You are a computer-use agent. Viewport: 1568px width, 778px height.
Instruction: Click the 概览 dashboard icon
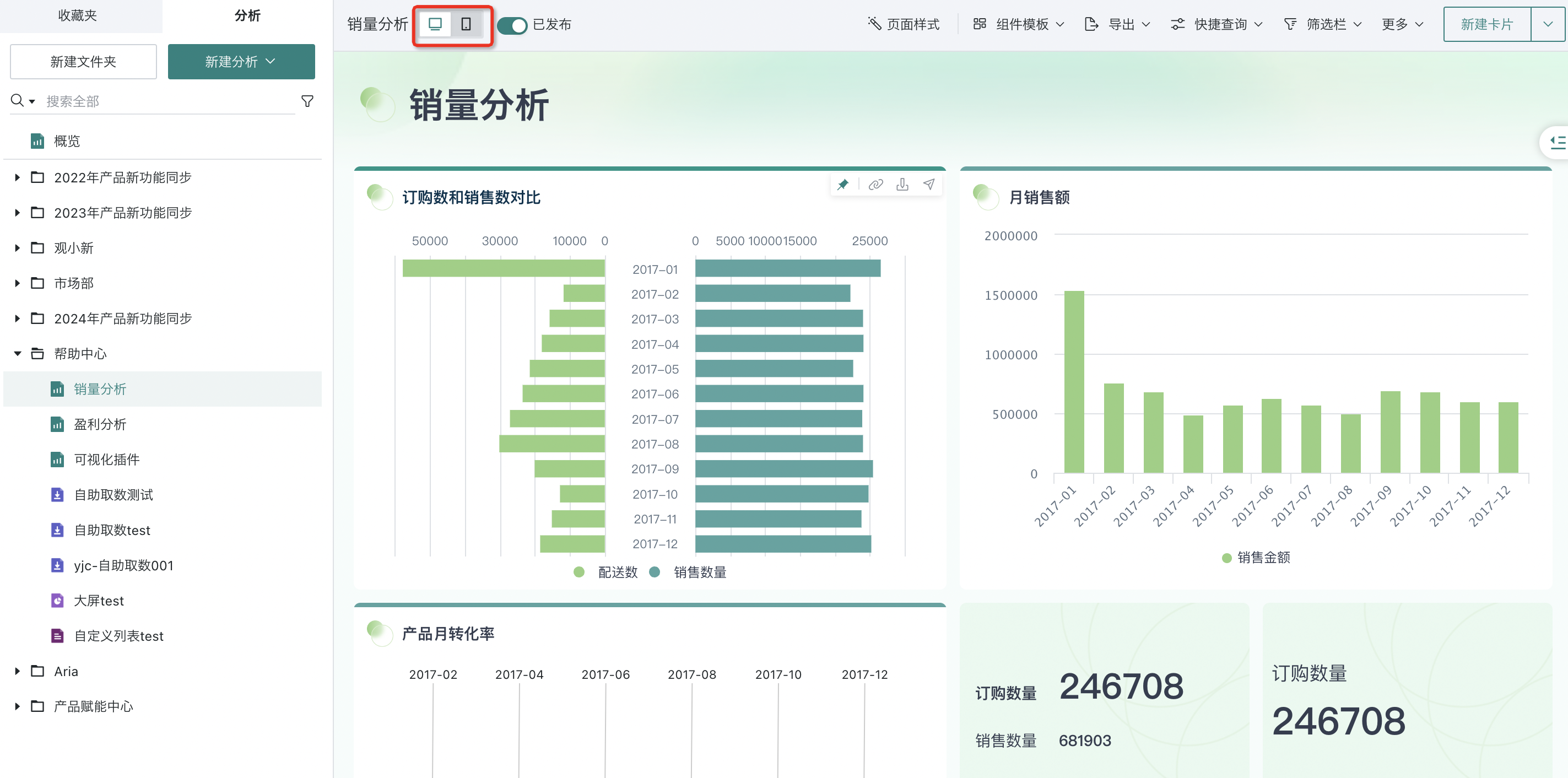pos(37,141)
